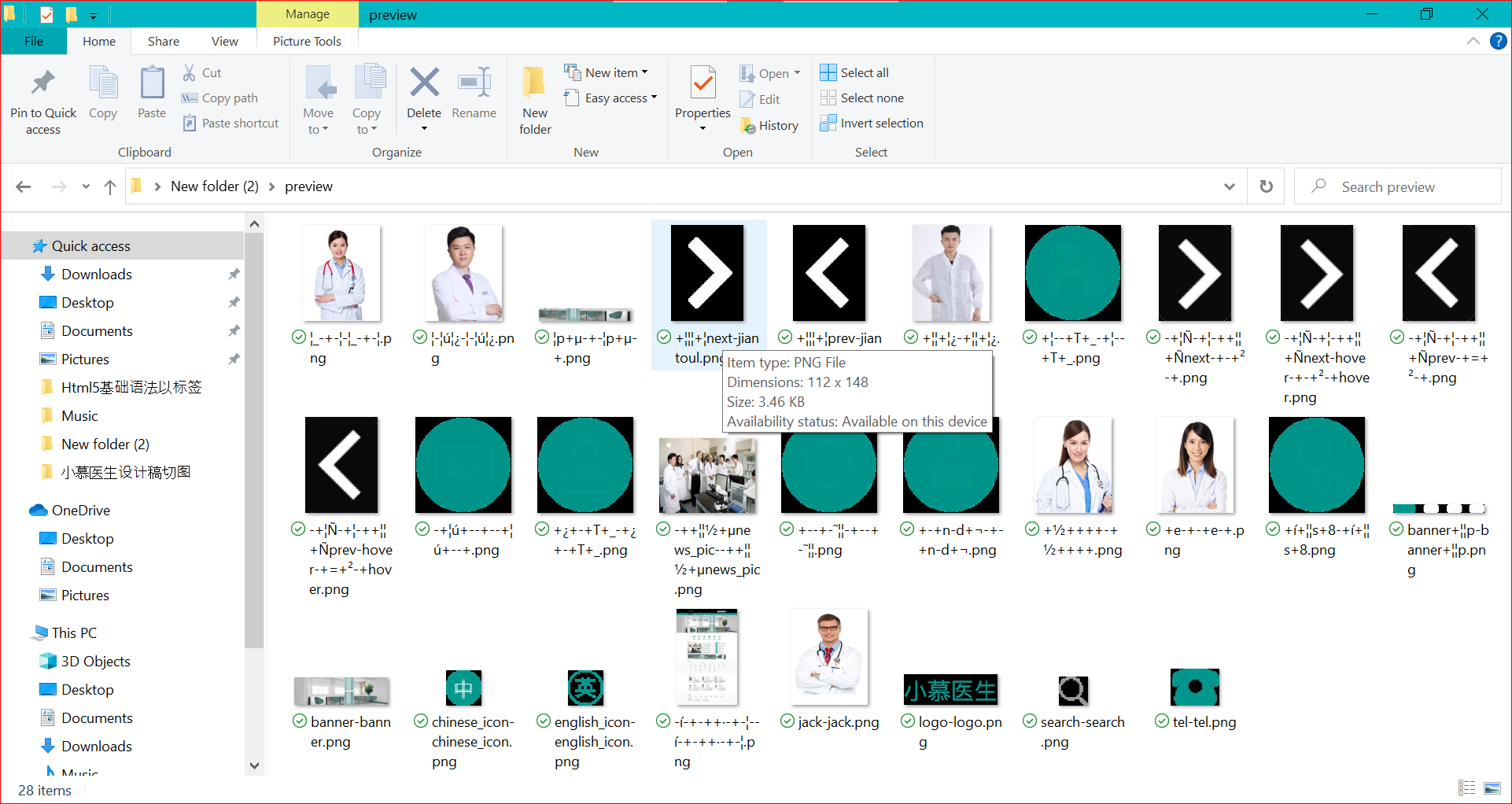1512x804 pixels.
Task: Open the Customize Quick Access Toolbar dropdown
Action: [x=93, y=15]
